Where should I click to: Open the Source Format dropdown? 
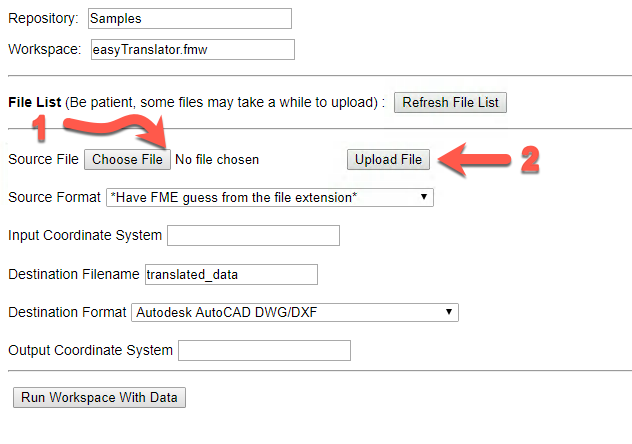(x=270, y=197)
